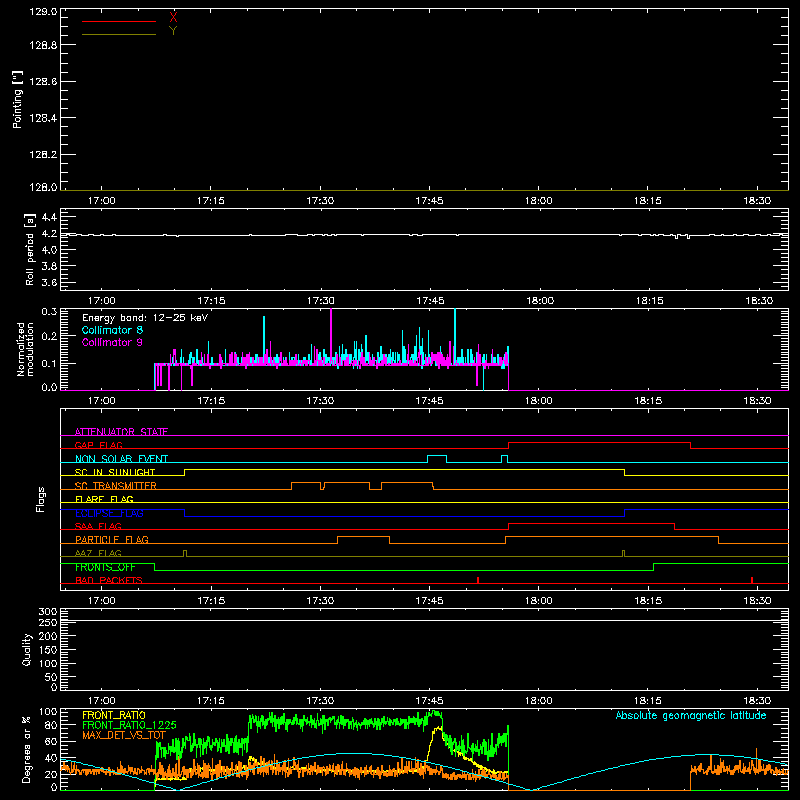This screenshot has height=800, width=800.
Task: Select the Collimator 8 legend entry
Action: [x=112, y=330]
